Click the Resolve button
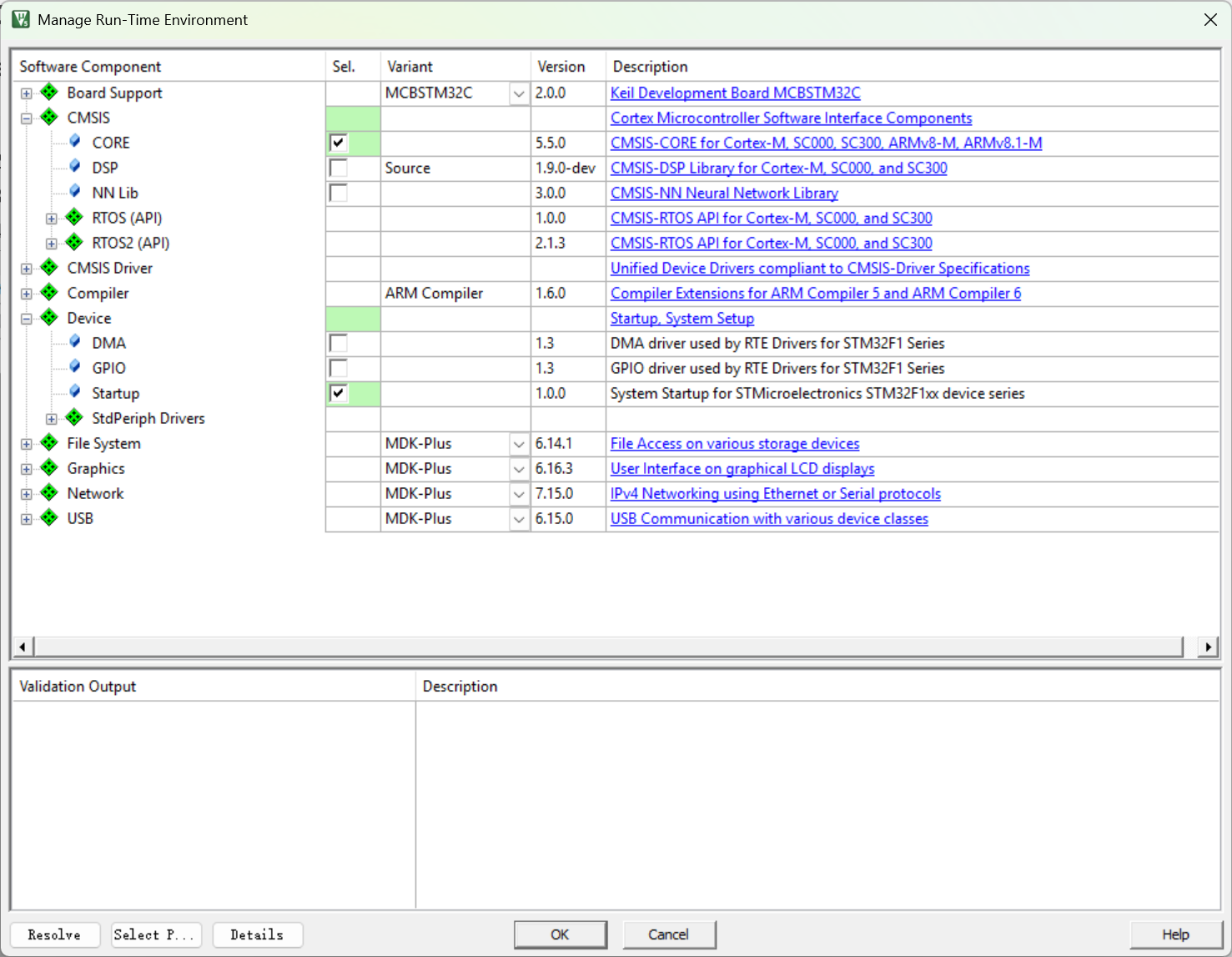This screenshot has height=957, width=1232. 55,934
